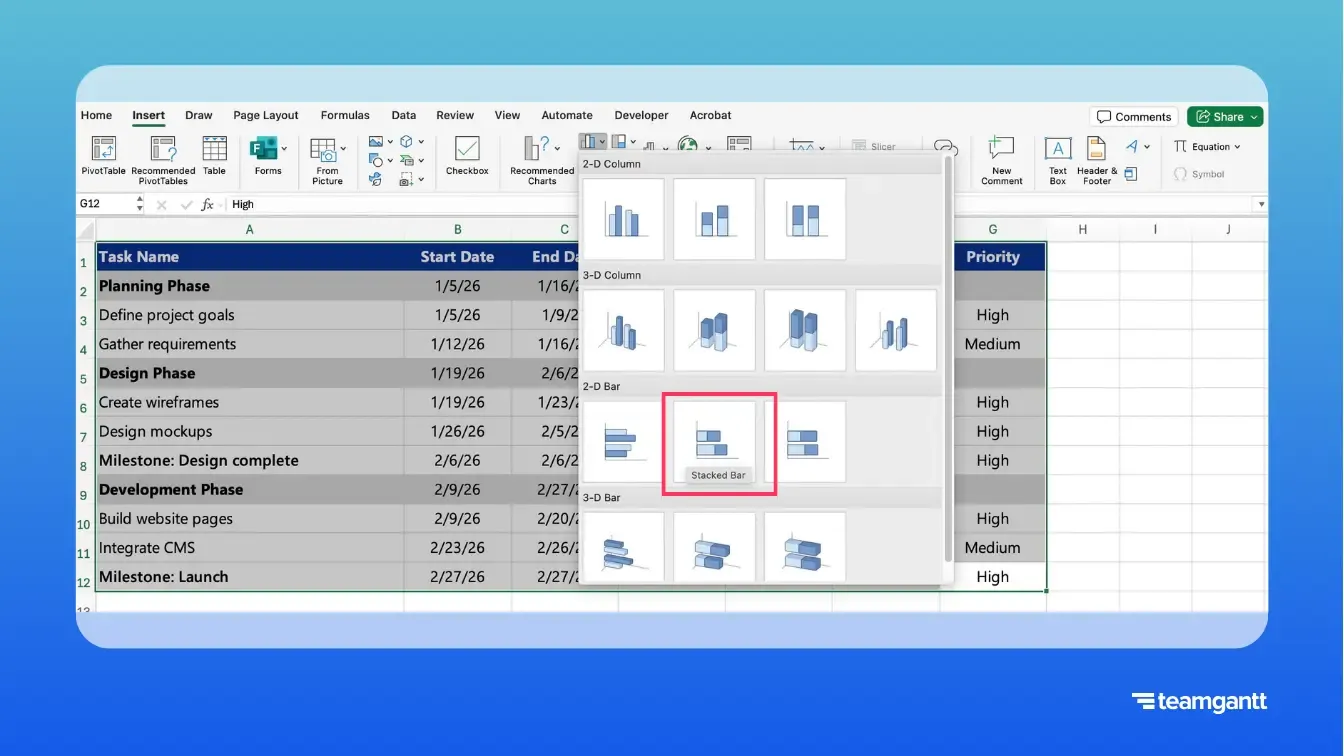Image resolution: width=1344 pixels, height=756 pixels.
Task: Click the Priority column header cell
Action: tap(993, 257)
